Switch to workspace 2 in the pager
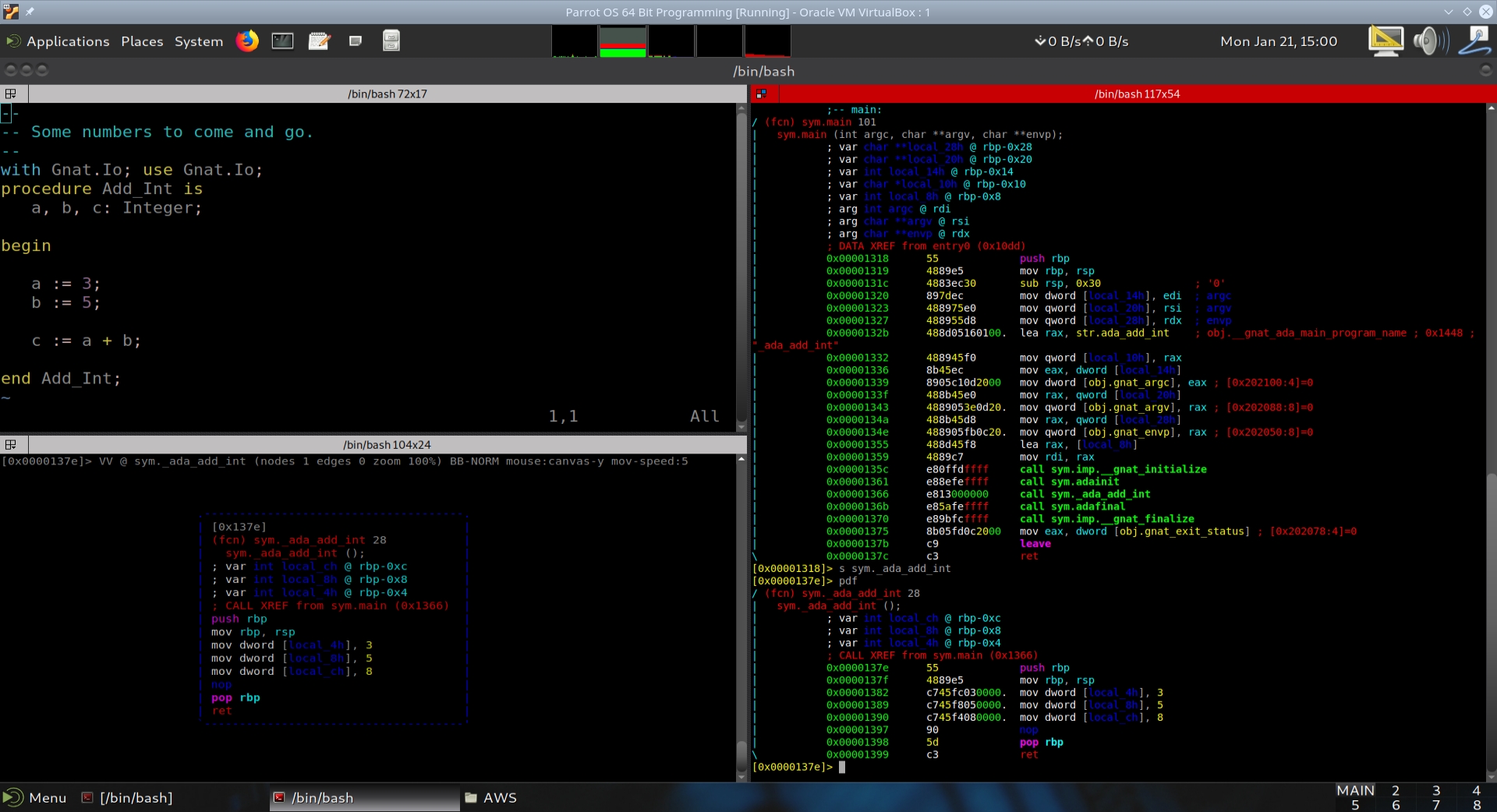The image size is (1497, 812). [x=1396, y=790]
